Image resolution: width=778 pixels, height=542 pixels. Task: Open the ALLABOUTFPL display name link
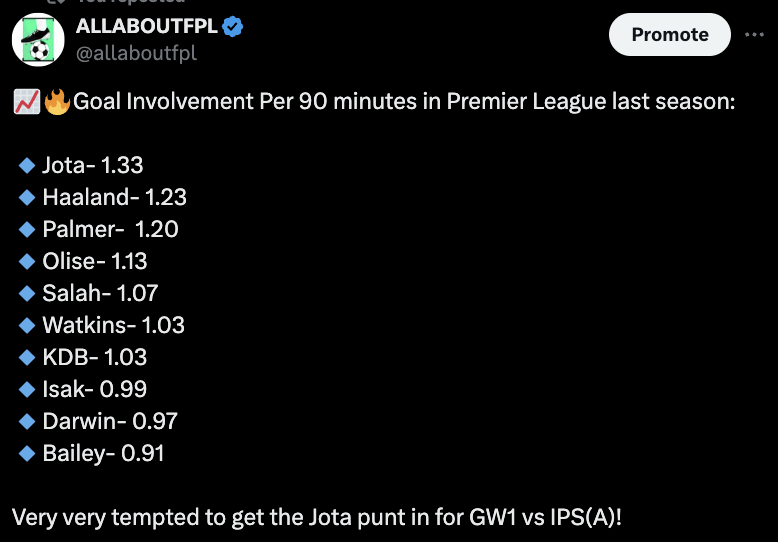click(x=146, y=27)
